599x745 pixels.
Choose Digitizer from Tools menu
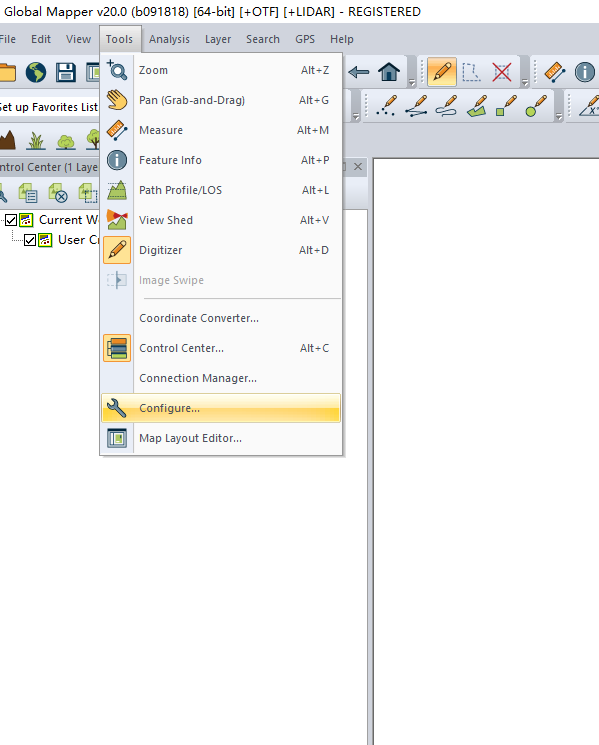click(x=221, y=250)
